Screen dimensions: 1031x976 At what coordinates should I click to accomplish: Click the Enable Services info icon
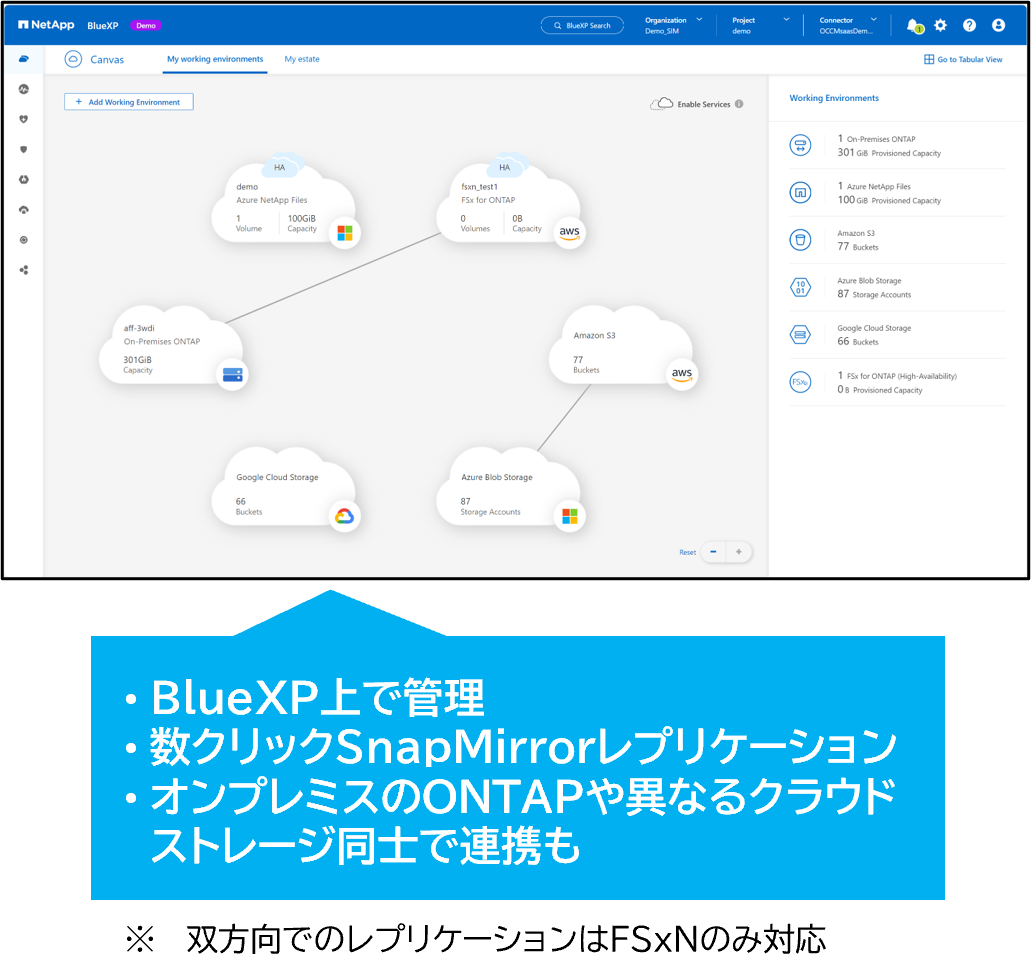tap(739, 104)
